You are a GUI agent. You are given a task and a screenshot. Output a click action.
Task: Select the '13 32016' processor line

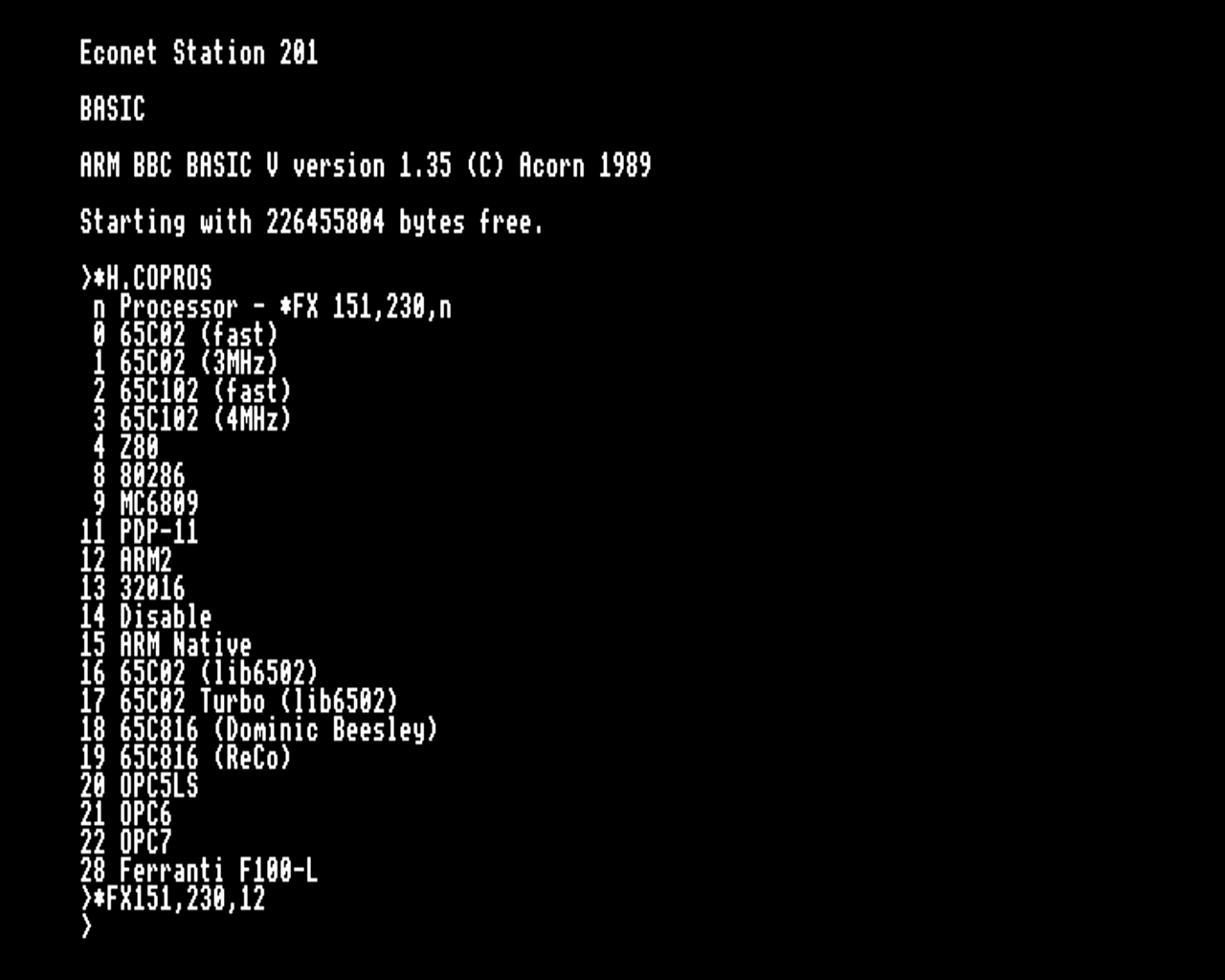pyautogui.click(x=132, y=589)
